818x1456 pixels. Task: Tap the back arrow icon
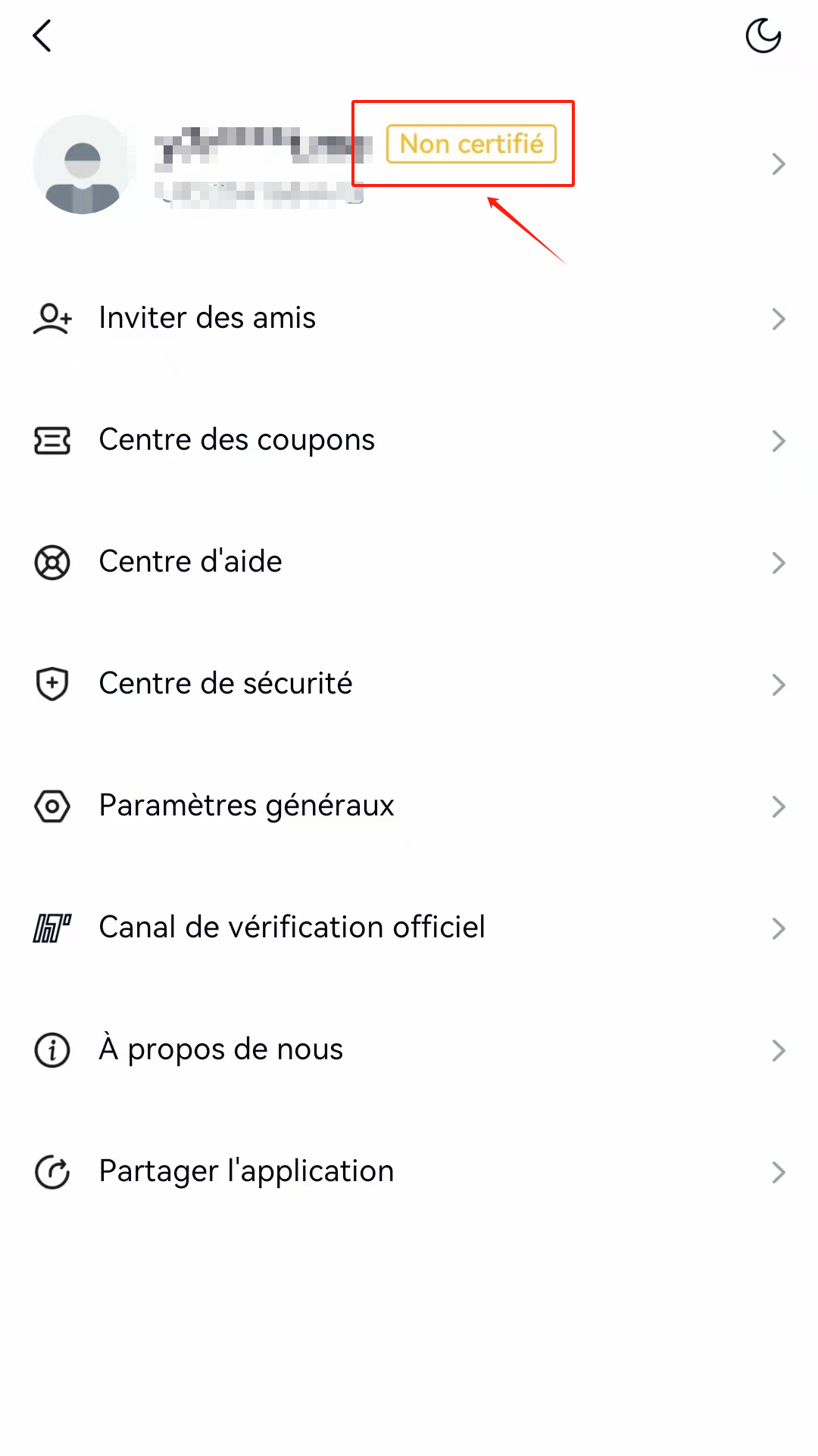tap(42, 36)
